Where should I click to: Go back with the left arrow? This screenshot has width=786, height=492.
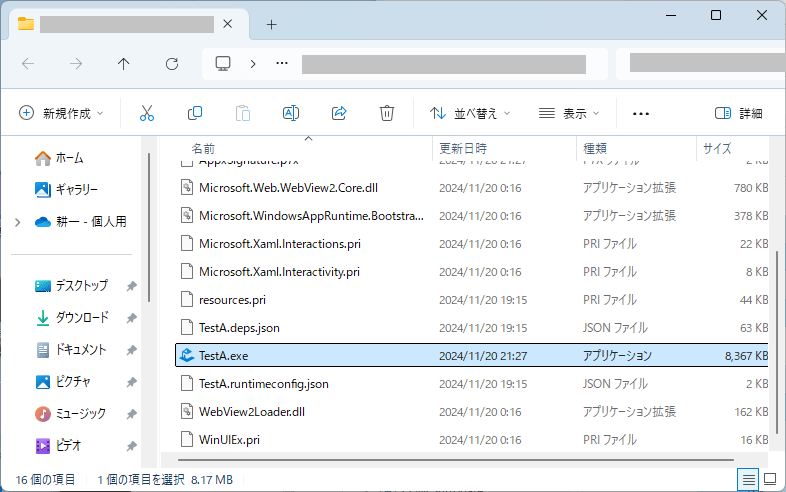[28, 64]
